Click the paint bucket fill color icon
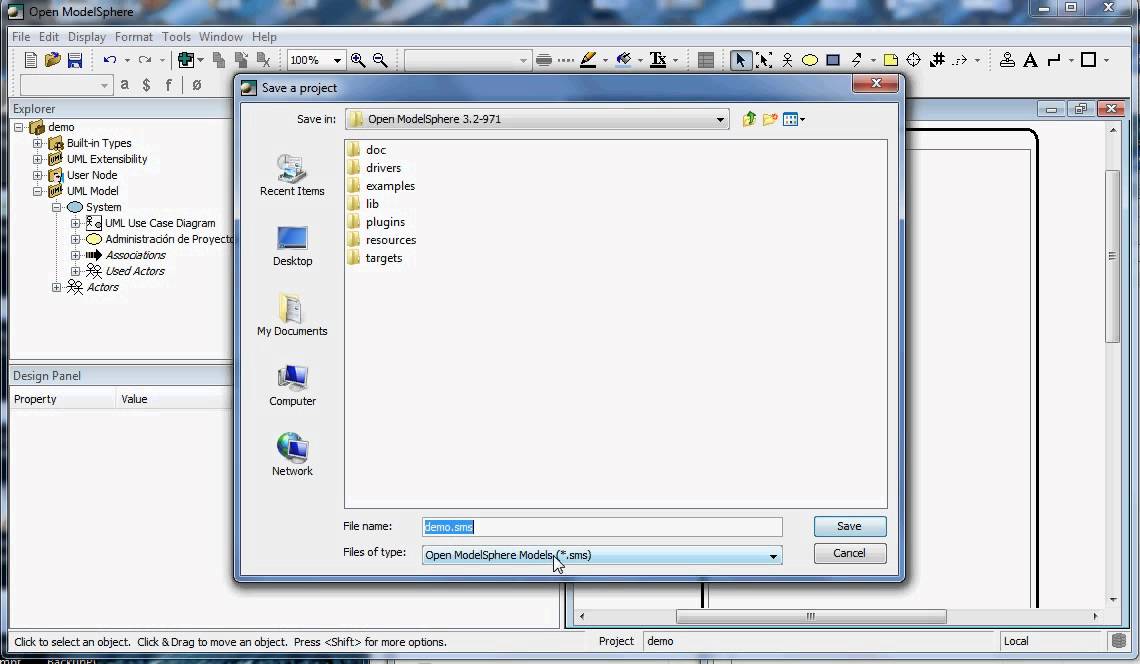Viewport: 1140px width, 664px height. pyautogui.click(x=623, y=60)
